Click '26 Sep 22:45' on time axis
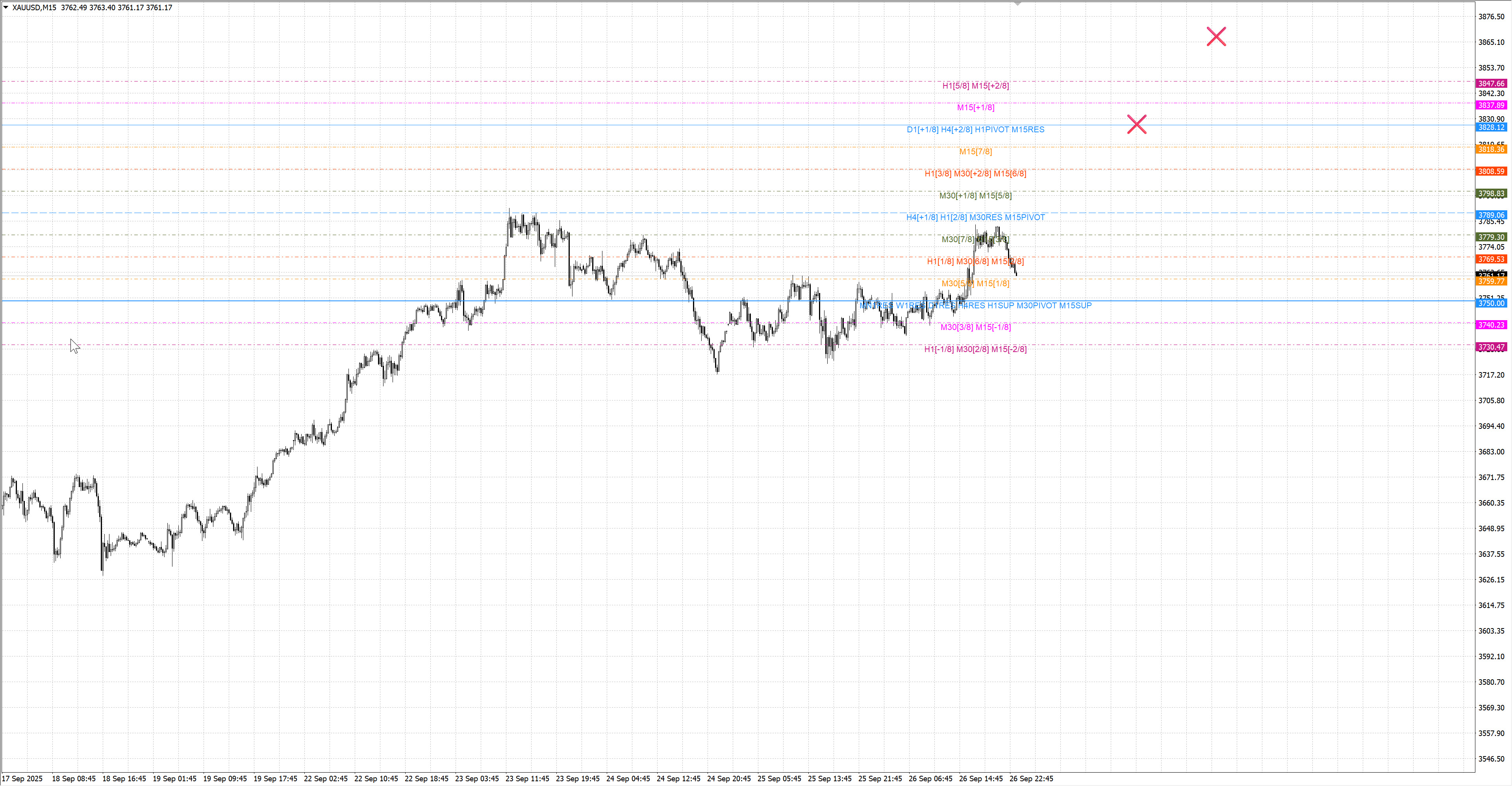1512x786 pixels. point(1031,779)
